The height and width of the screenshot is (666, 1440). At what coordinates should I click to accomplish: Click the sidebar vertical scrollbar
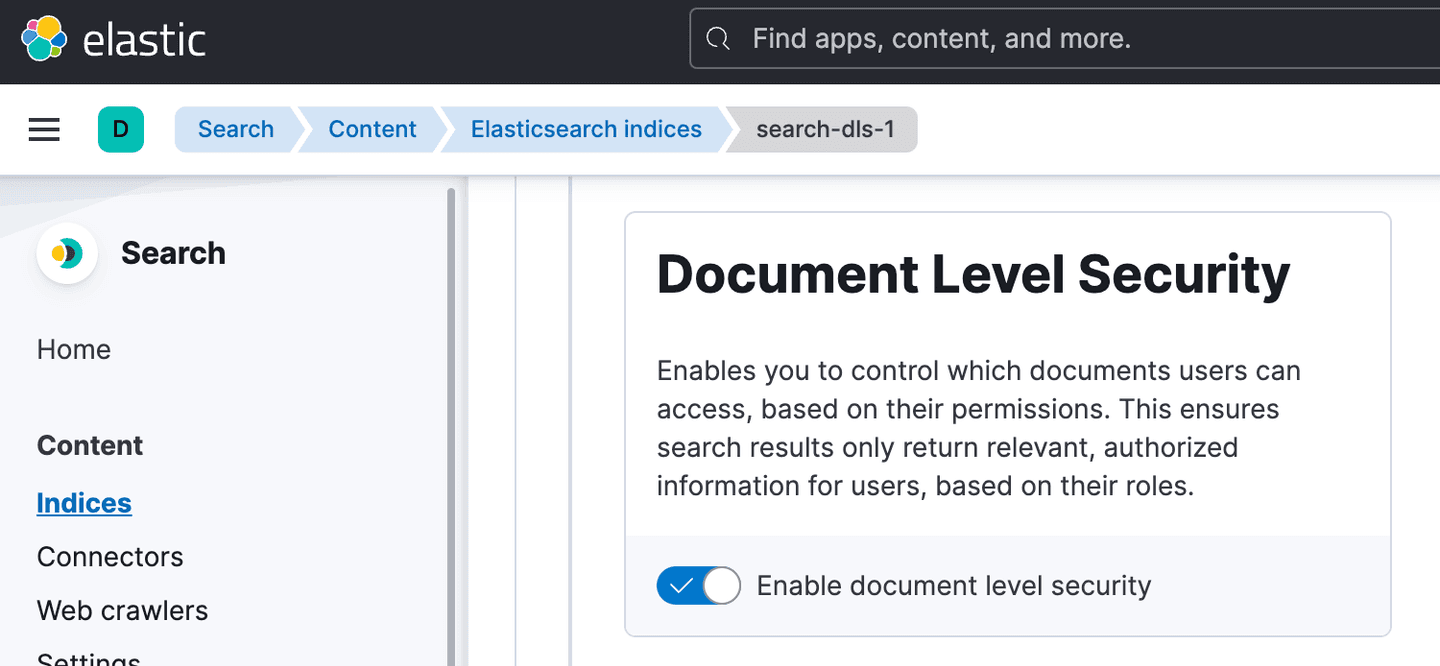(451, 420)
